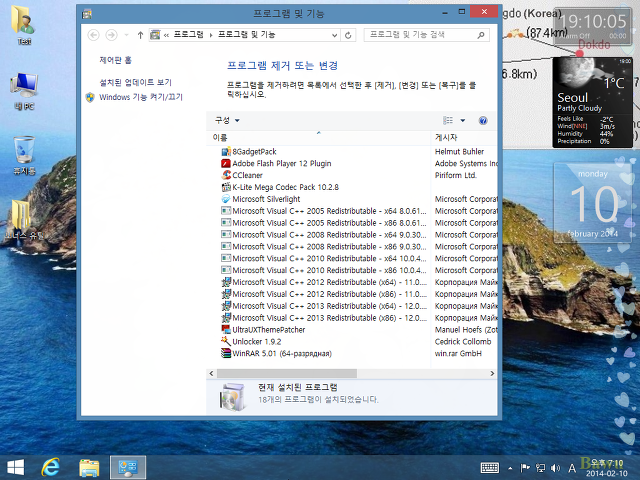Click the taskbar clock and date

pyautogui.click(x=607, y=468)
